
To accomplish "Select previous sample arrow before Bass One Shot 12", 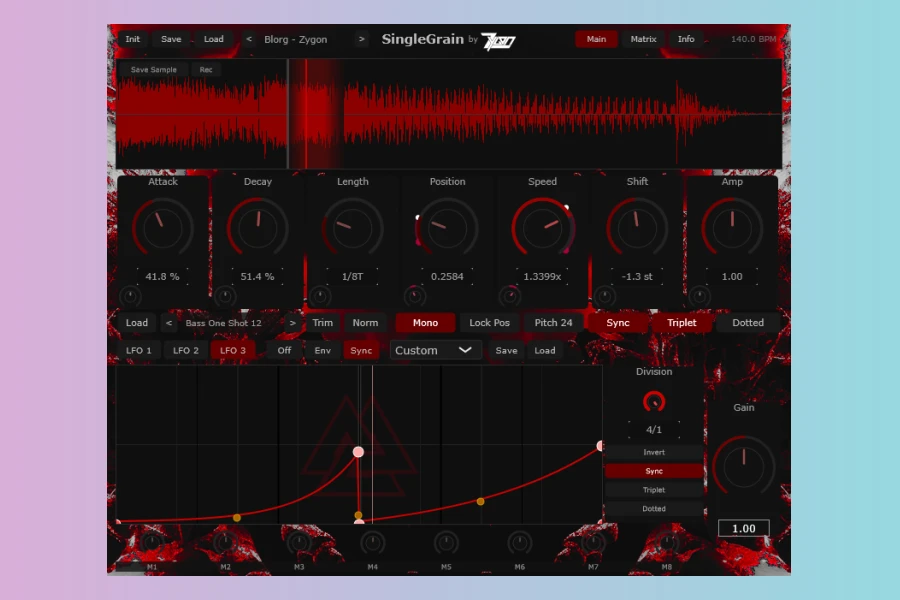I will [x=169, y=323].
